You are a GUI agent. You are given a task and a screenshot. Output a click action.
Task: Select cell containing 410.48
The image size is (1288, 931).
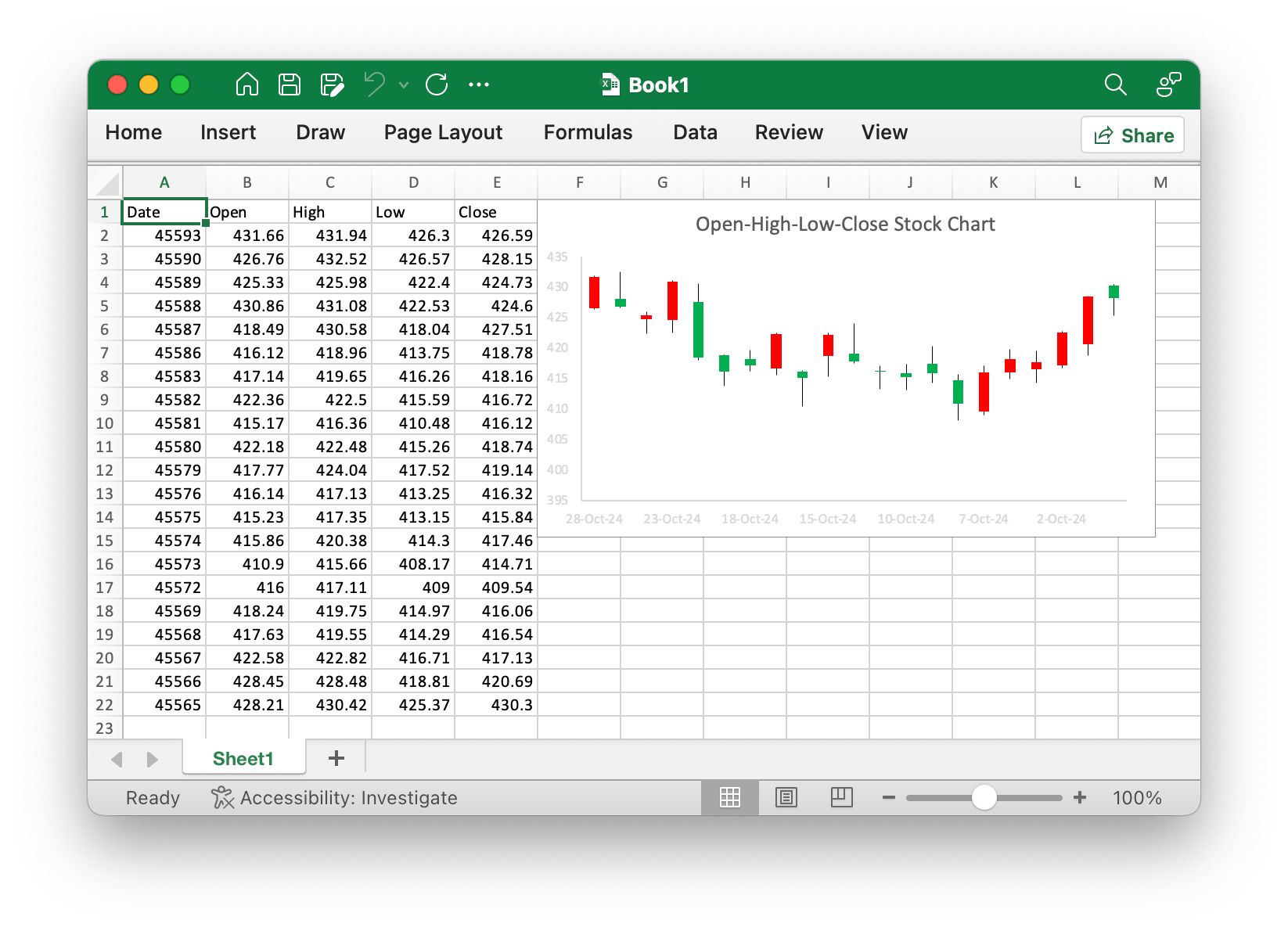tap(413, 423)
